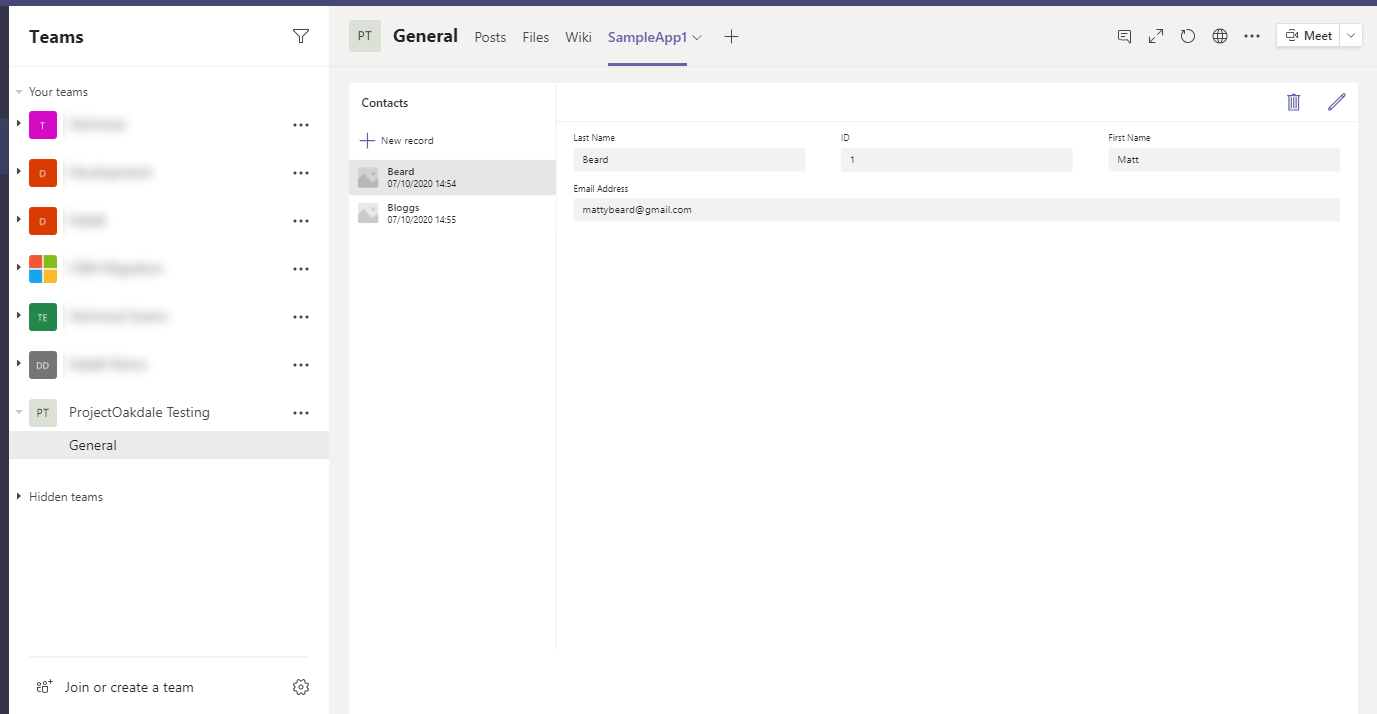Click the Email Address field
The height and width of the screenshot is (714, 1377).
957,210
